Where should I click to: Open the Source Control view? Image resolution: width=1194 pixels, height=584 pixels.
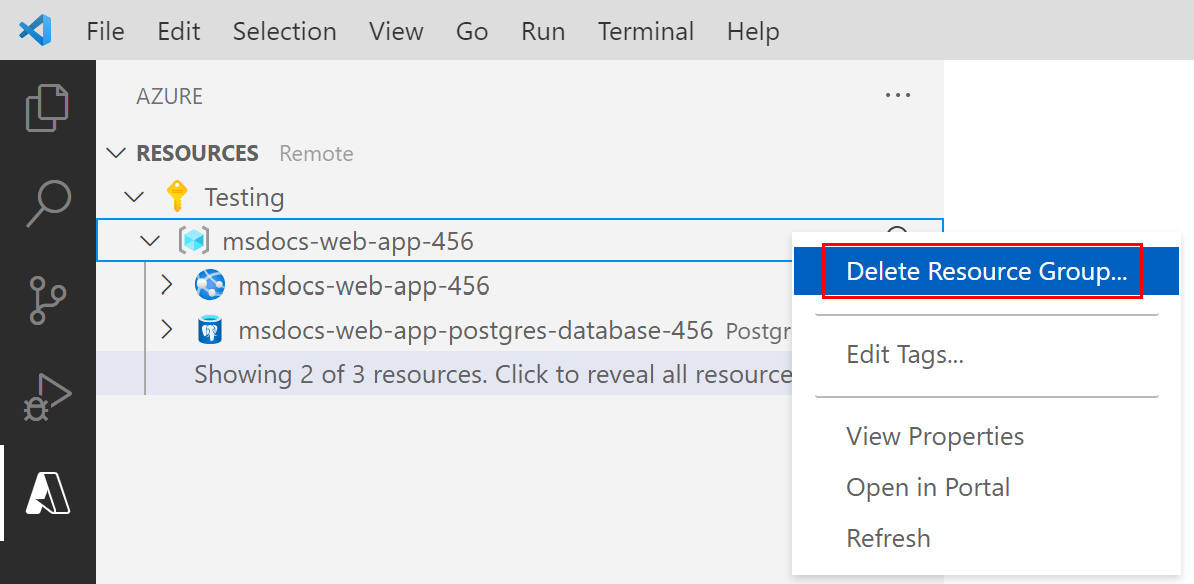[47, 299]
